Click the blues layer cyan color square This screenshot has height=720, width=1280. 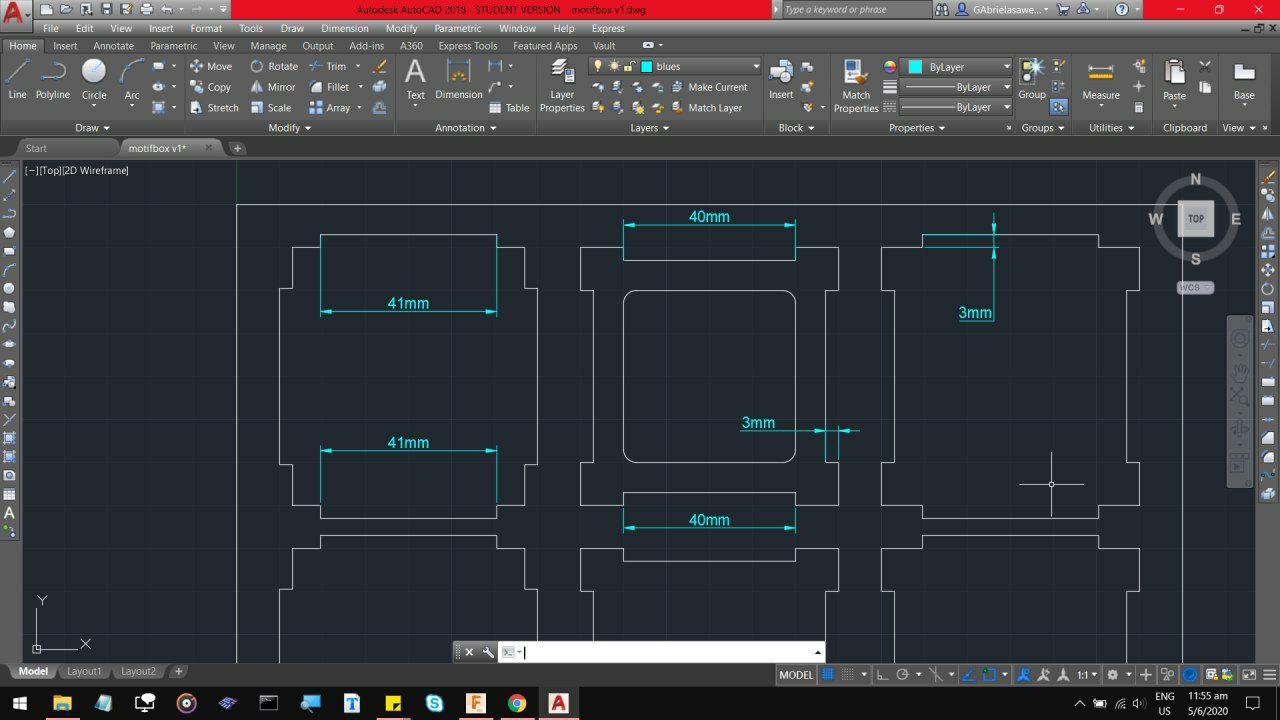tap(646, 66)
